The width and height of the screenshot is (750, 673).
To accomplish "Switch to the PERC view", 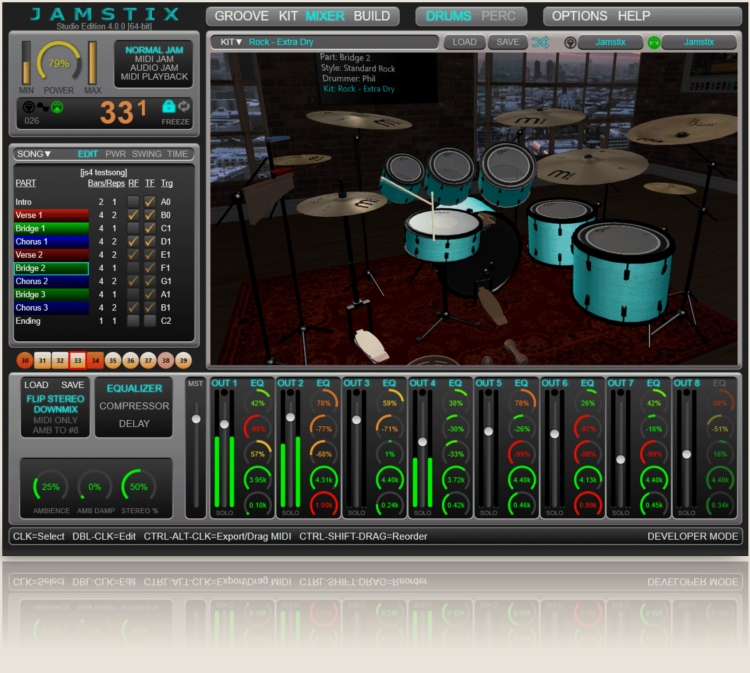I will point(498,16).
